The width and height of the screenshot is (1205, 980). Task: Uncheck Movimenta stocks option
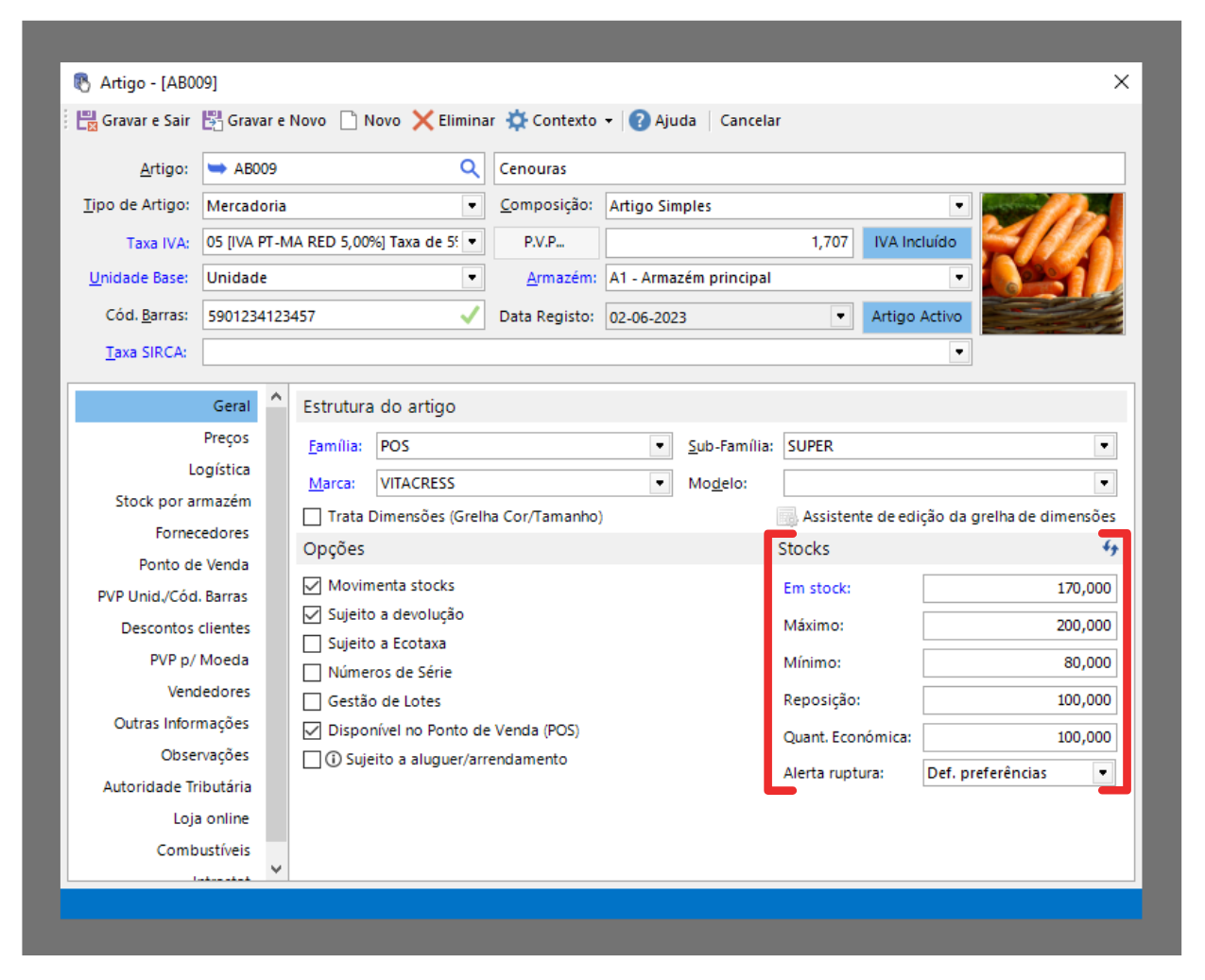click(x=312, y=586)
